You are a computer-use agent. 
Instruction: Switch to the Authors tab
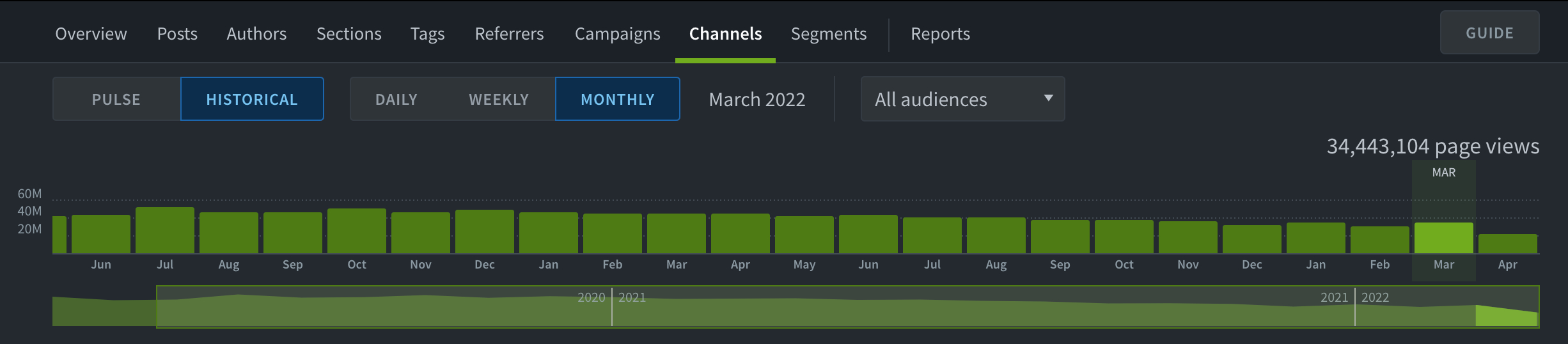(x=256, y=33)
